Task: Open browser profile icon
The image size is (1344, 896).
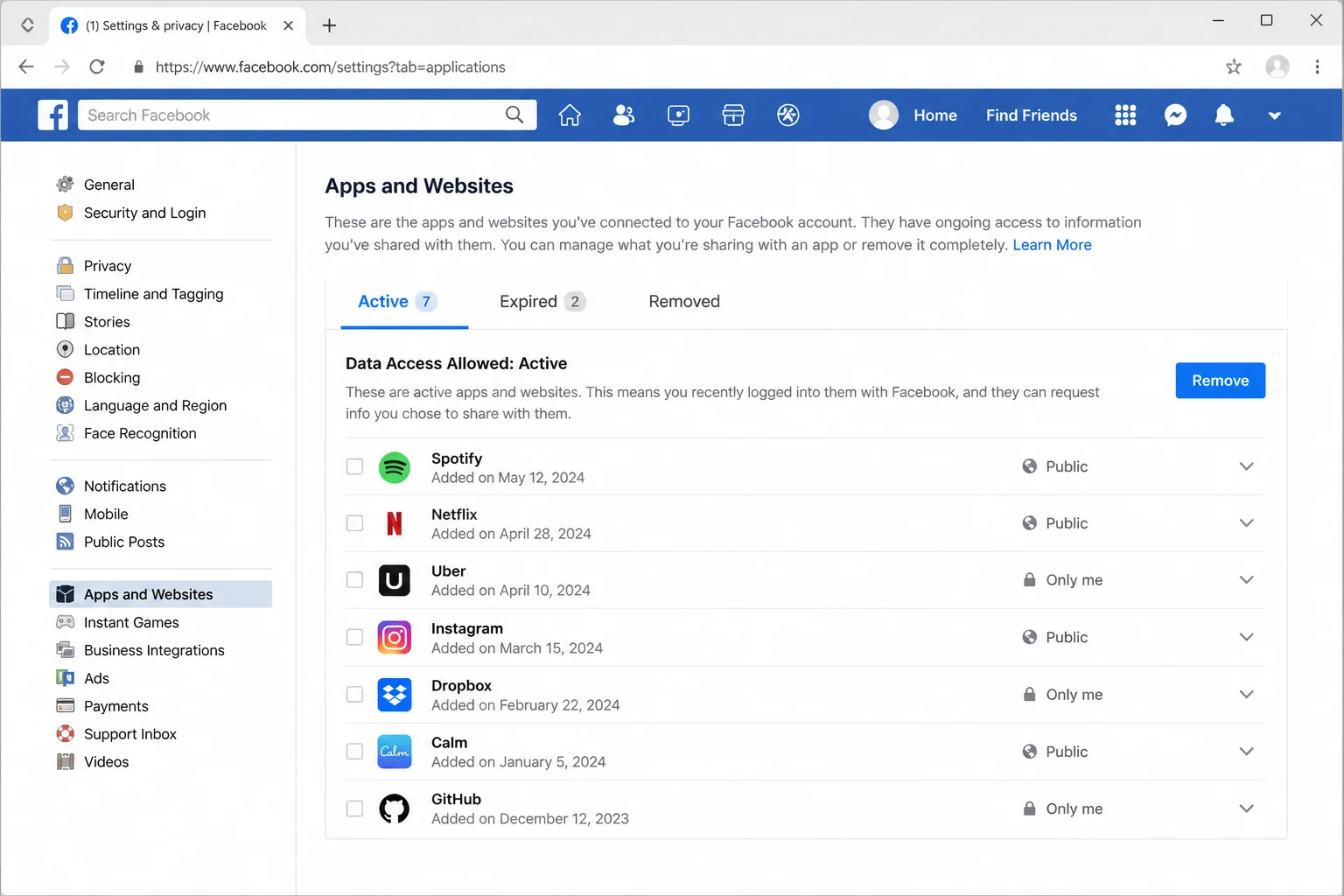Action: tap(1277, 66)
